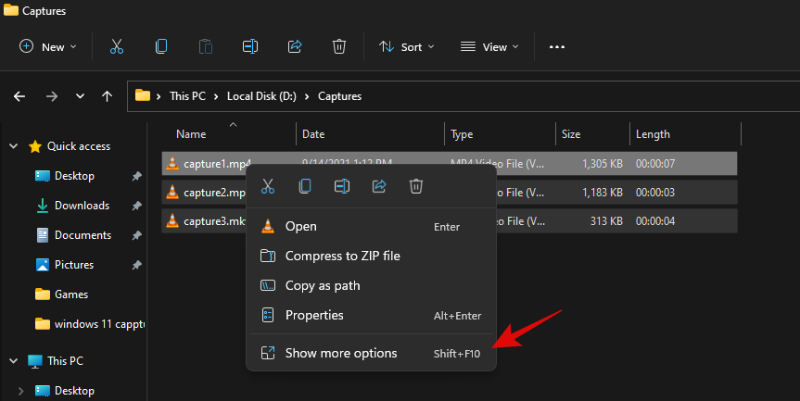
Task: Click the Delete trash icon in context menu
Action: point(417,186)
